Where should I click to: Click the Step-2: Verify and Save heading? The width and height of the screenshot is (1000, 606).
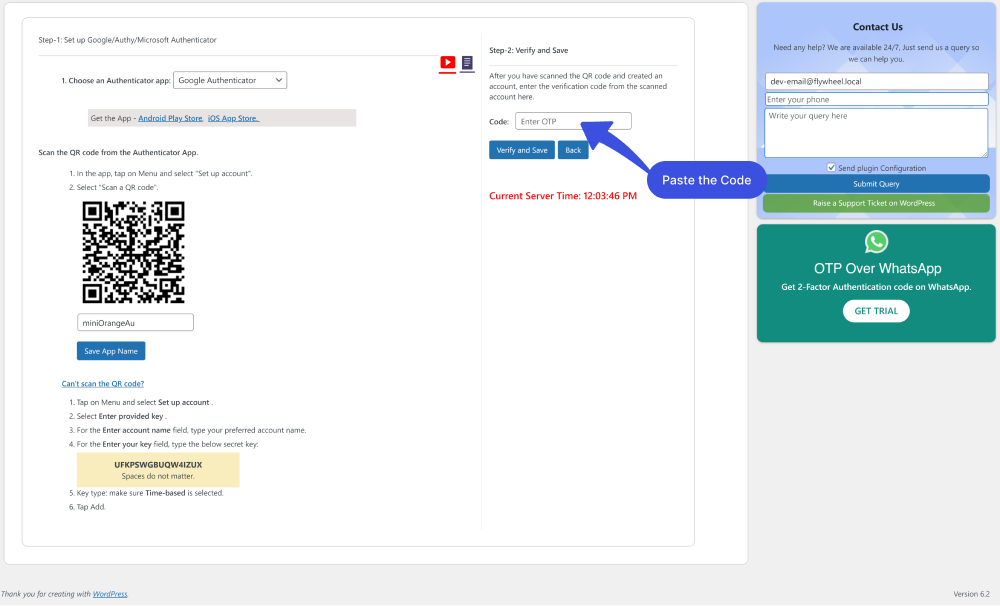(529, 50)
